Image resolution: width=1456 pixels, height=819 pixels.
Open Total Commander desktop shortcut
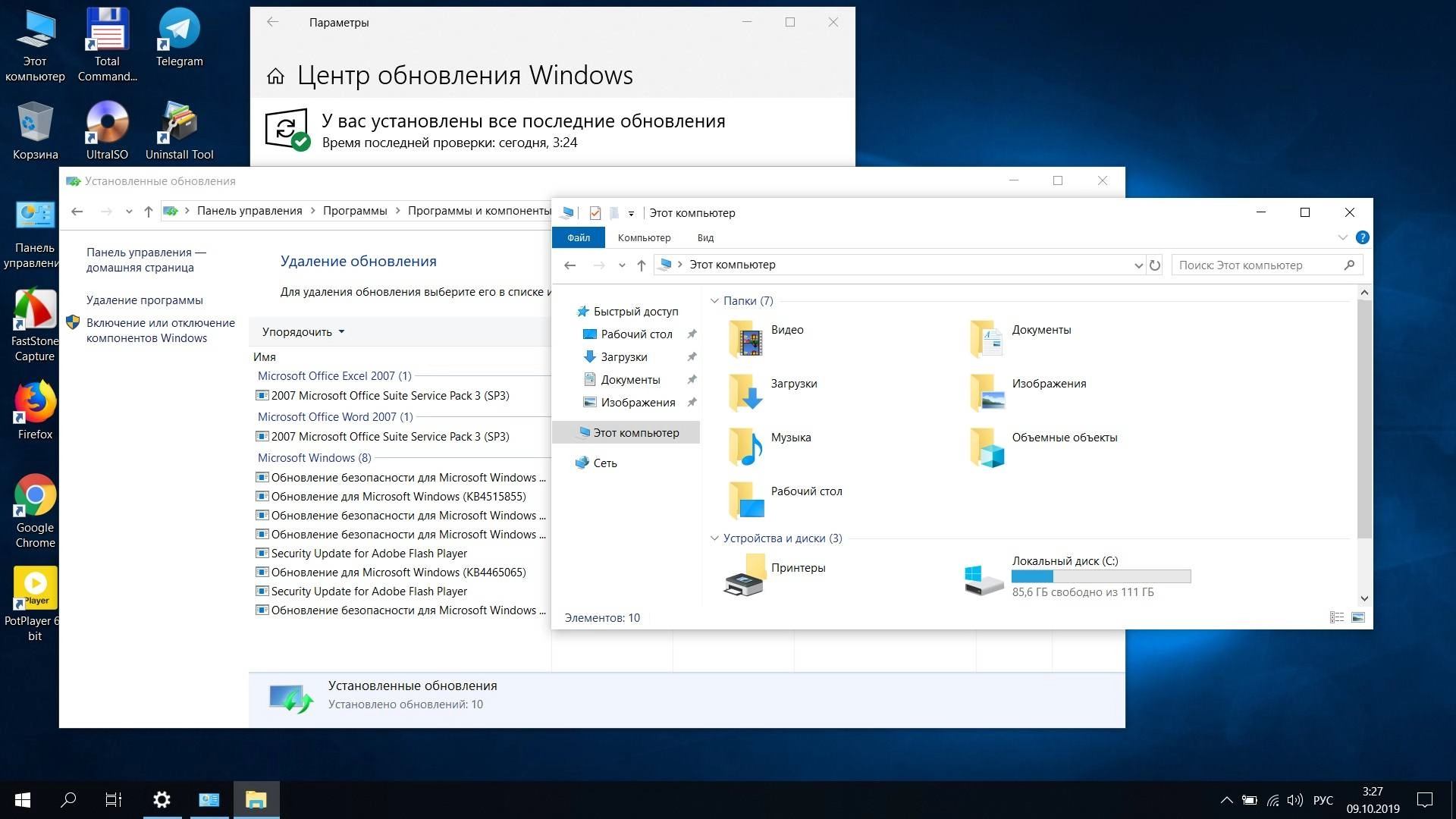pyautogui.click(x=107, y=45)
